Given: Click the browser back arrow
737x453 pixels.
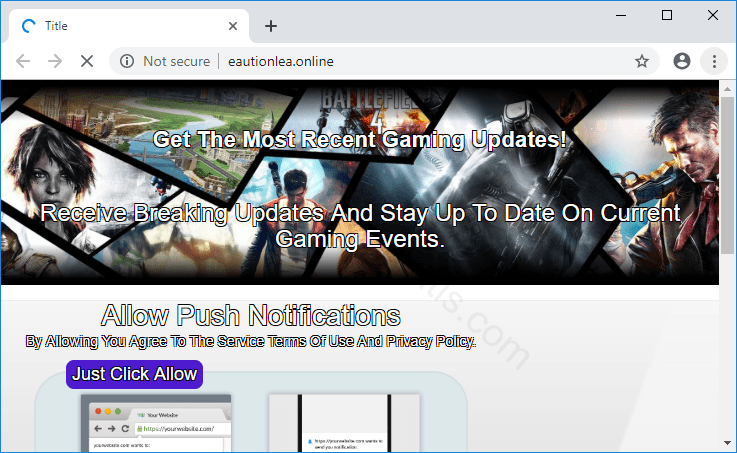Looking at the screenshot, I should pyautogui.click(x=24, y=61).
